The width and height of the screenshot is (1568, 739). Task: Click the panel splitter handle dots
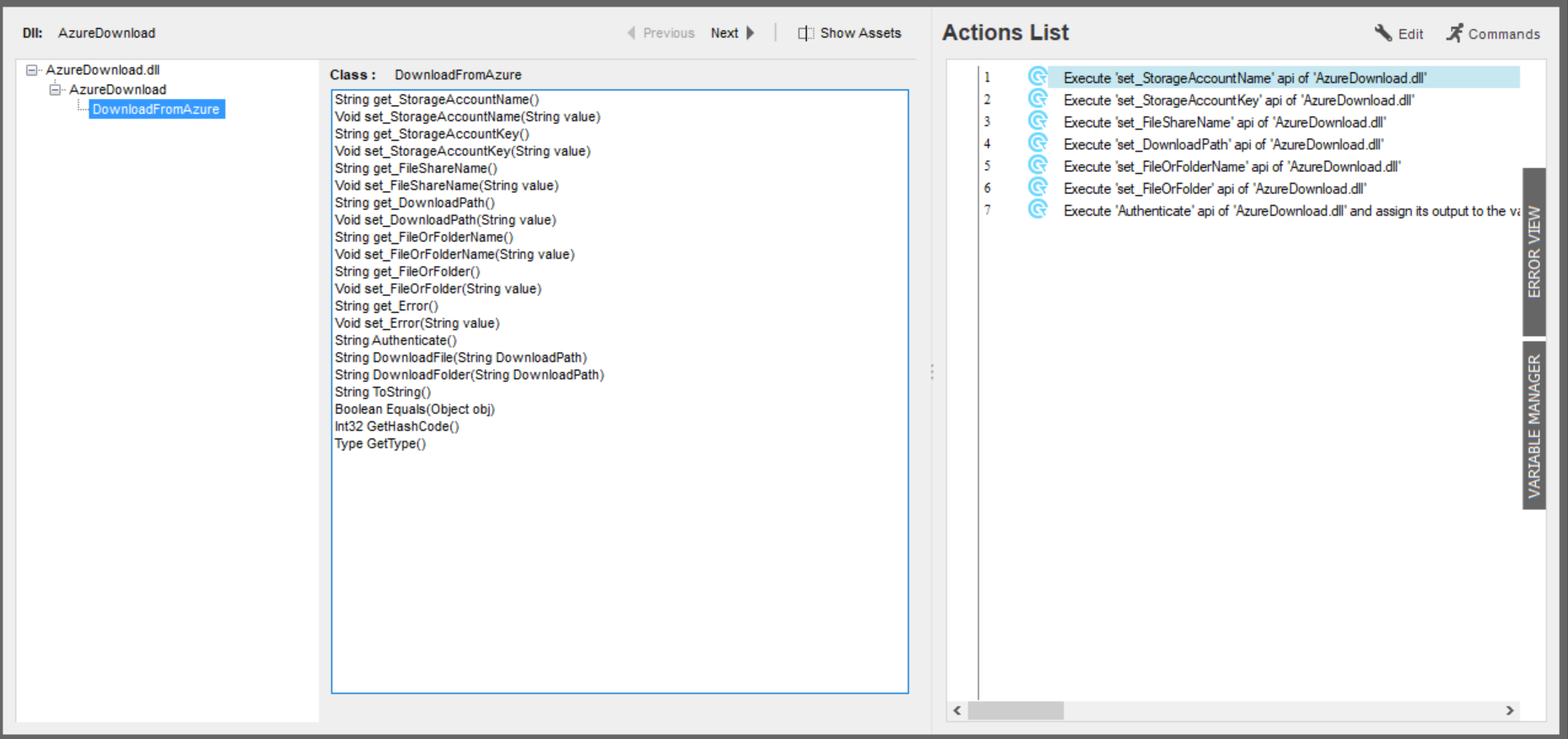coord(932,372)
